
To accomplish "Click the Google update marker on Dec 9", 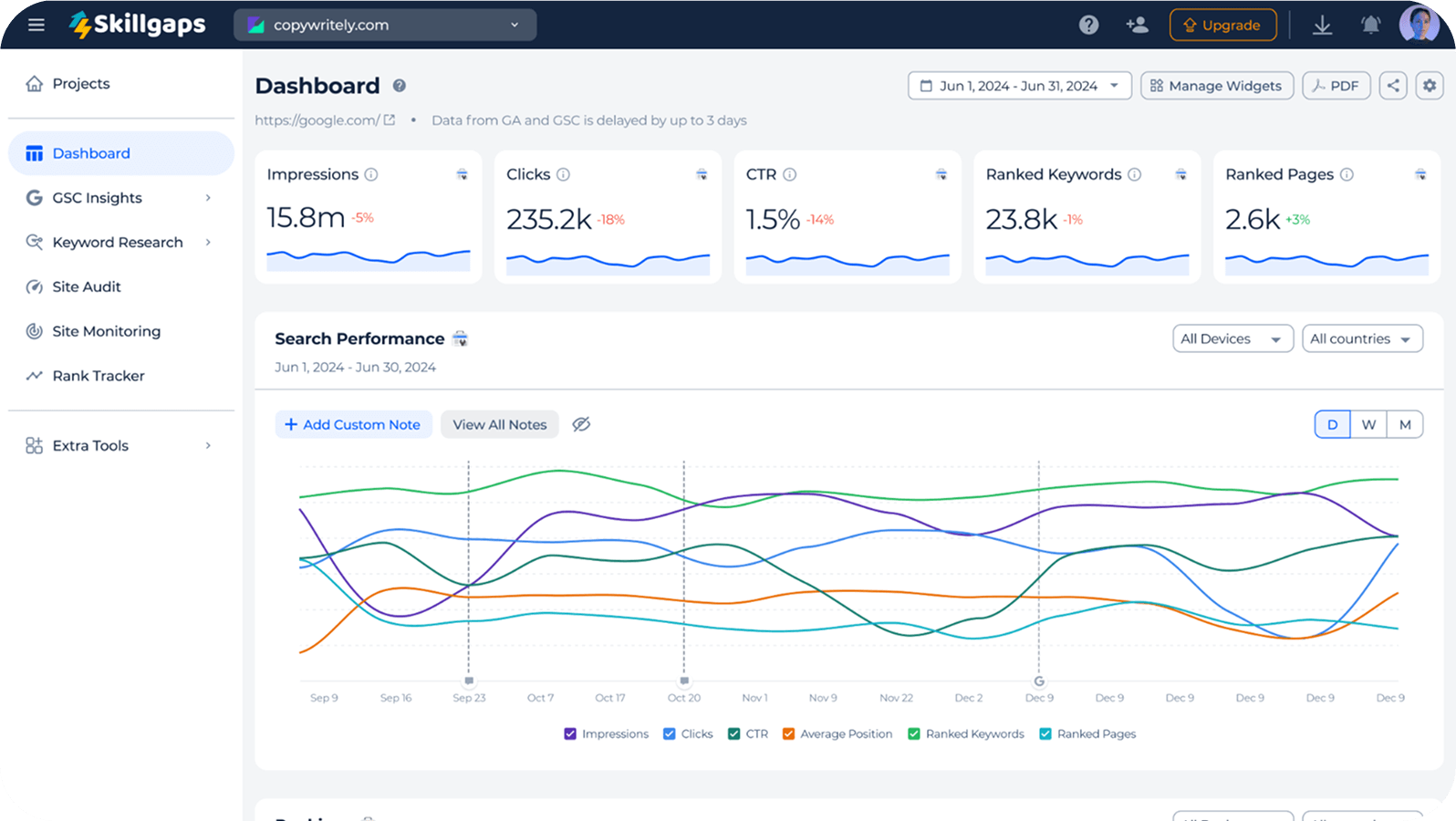I will (x=1039, y=681).
